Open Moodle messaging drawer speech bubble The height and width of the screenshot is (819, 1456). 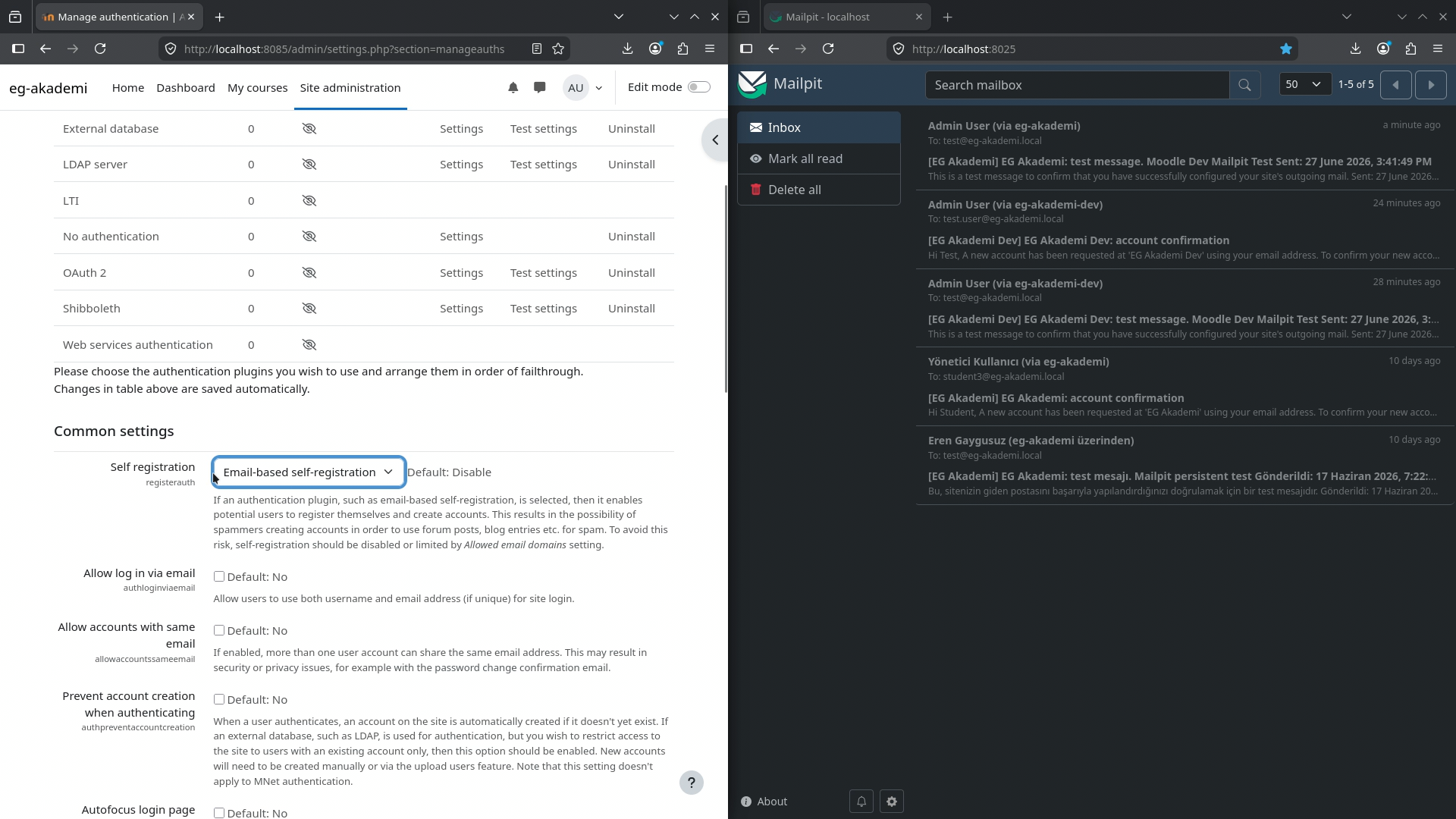click(x=540, y=88)
